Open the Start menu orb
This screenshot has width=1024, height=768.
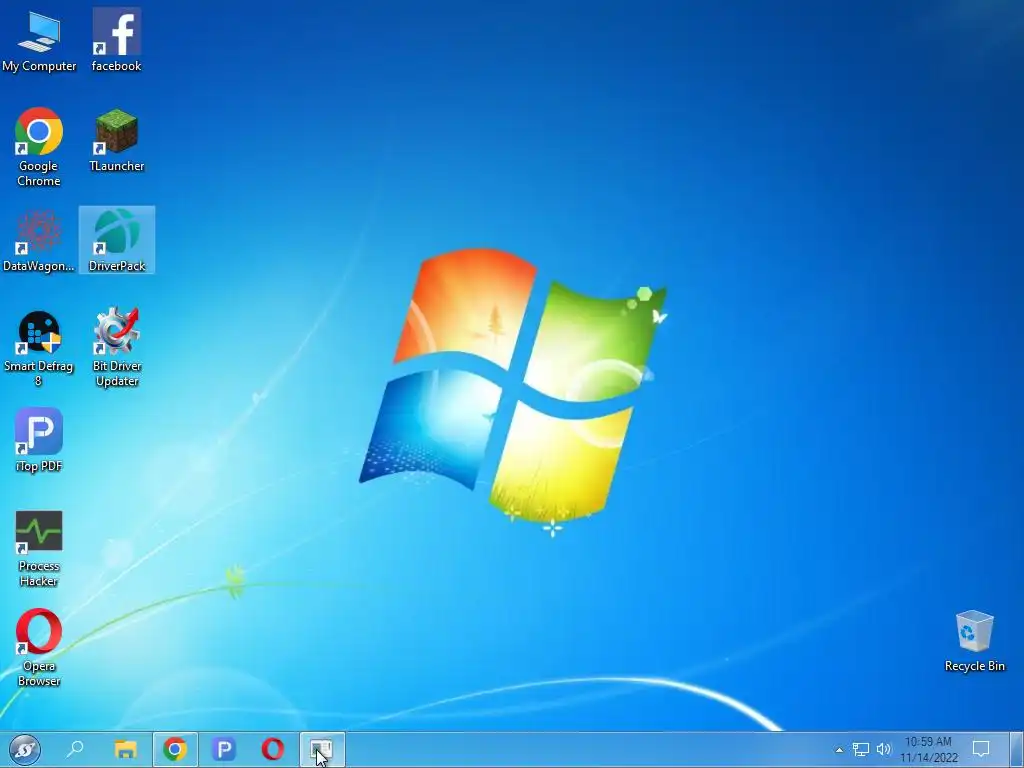coord(25,750)
